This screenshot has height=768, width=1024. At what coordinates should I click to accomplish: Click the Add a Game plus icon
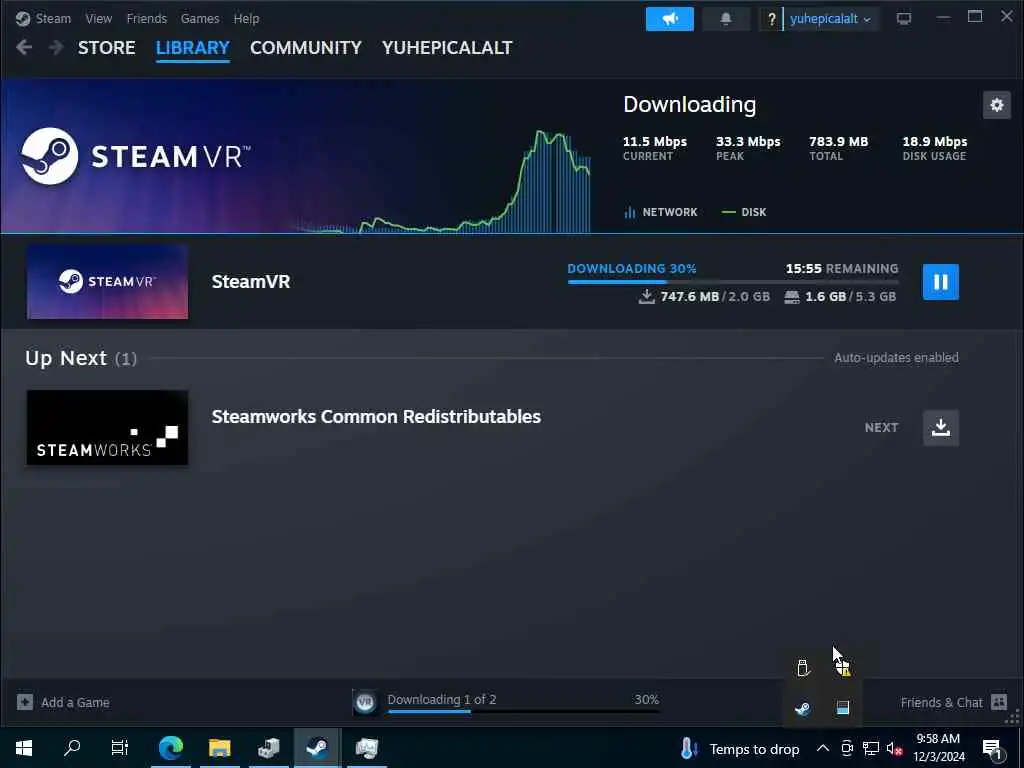click(25, 702)
